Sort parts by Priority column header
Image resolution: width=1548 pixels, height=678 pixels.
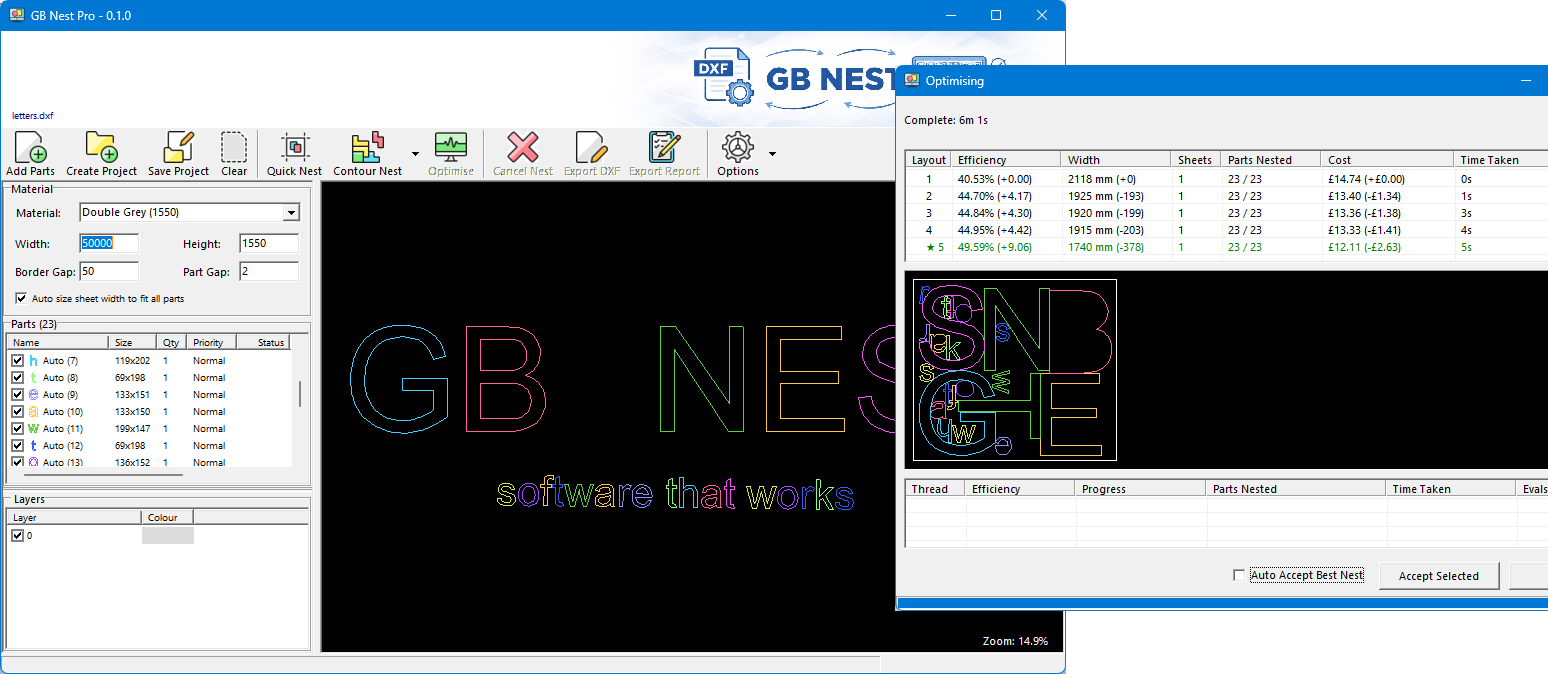(209, 342)
